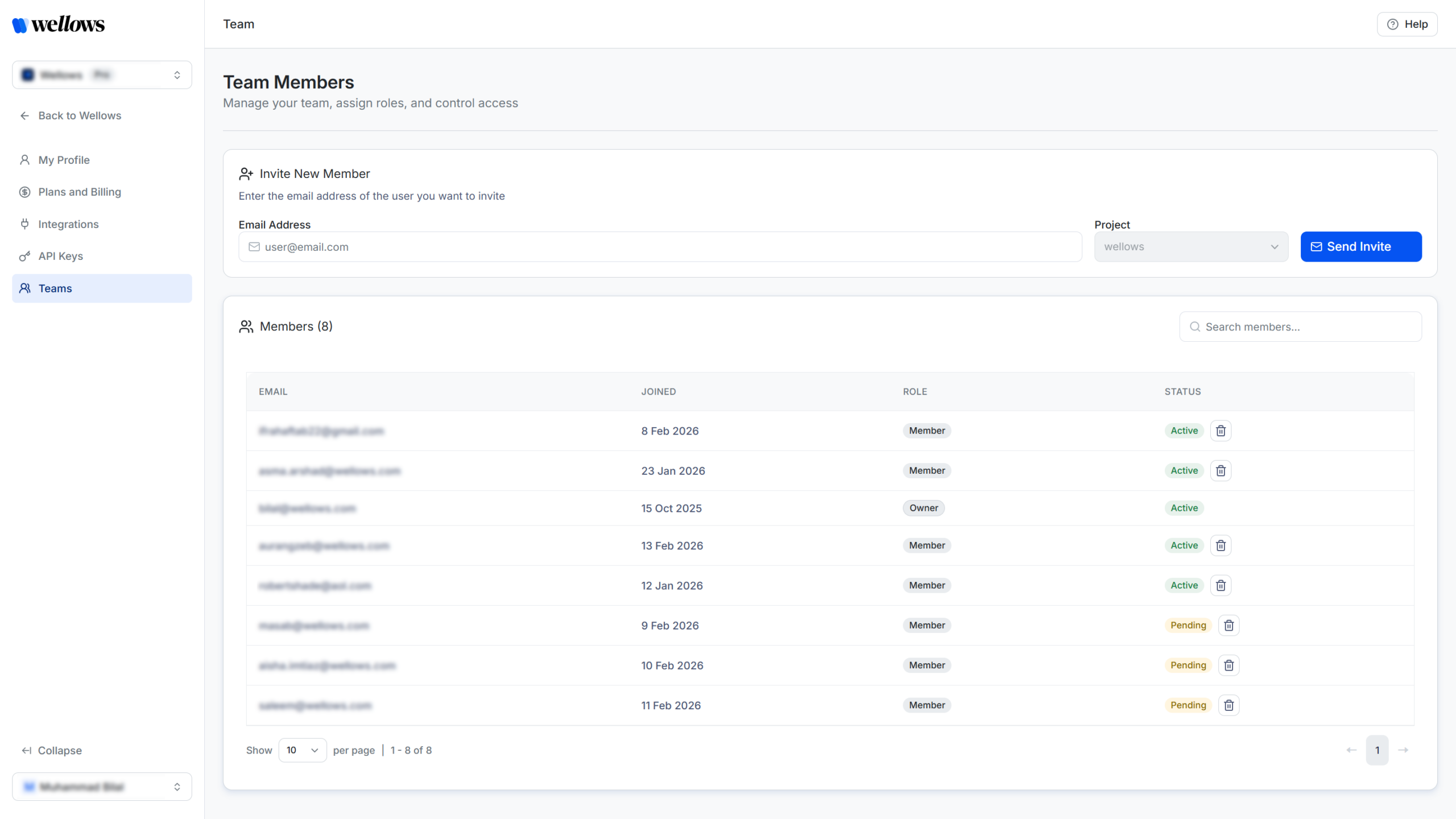Delete member who joined 13 Feb 2026
The width and height of the screenshot is (1456, 819).
1221,545
